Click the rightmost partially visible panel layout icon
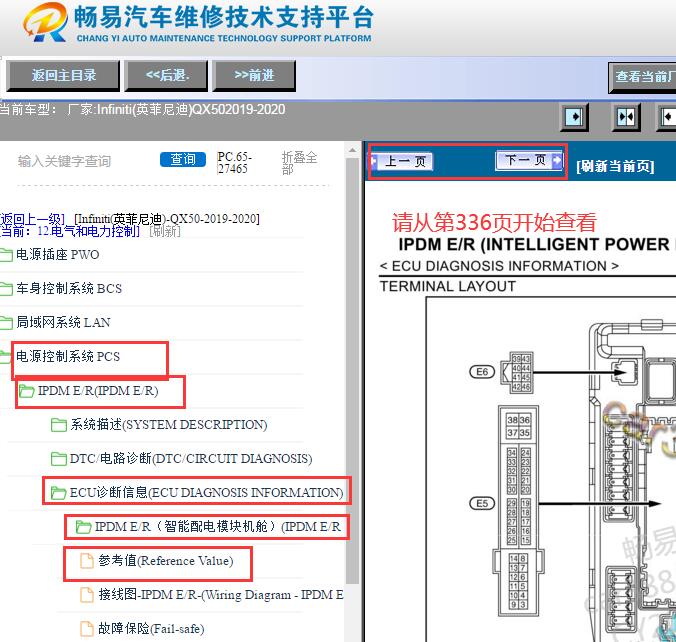The image size is (676, 642). pyautogui.click(x=666, y=117)
